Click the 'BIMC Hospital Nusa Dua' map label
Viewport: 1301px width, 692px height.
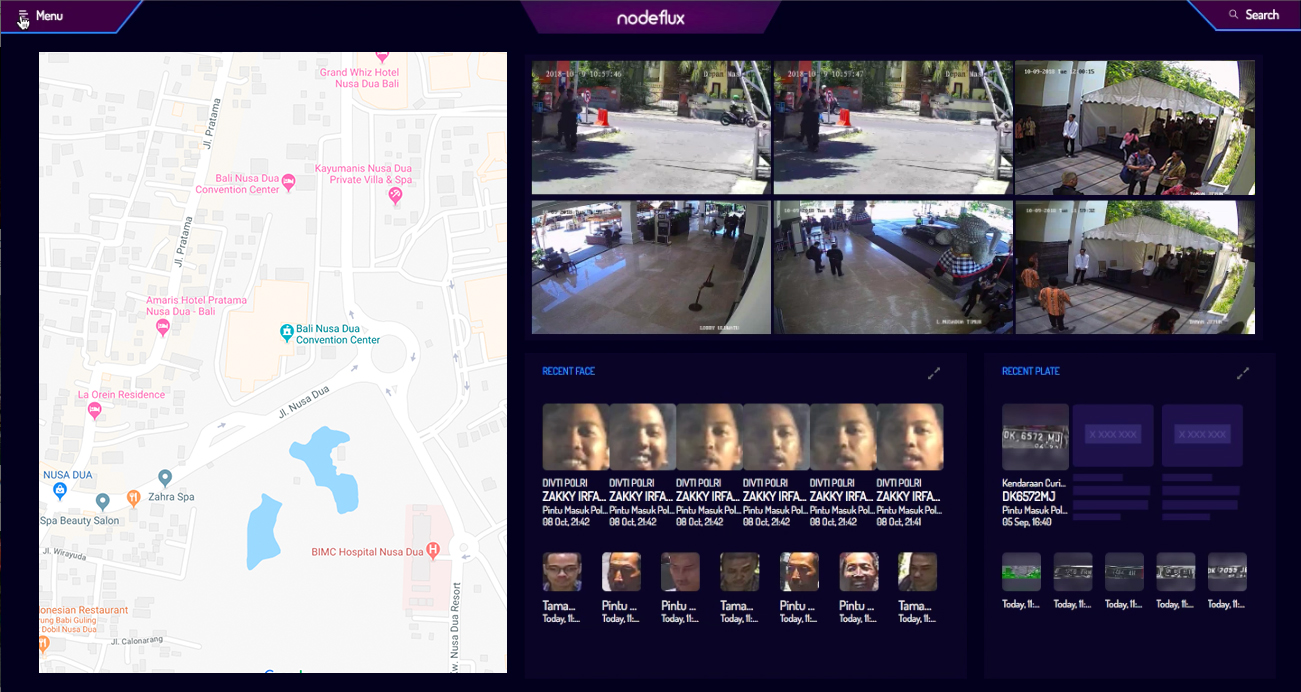tap(366, 551)
